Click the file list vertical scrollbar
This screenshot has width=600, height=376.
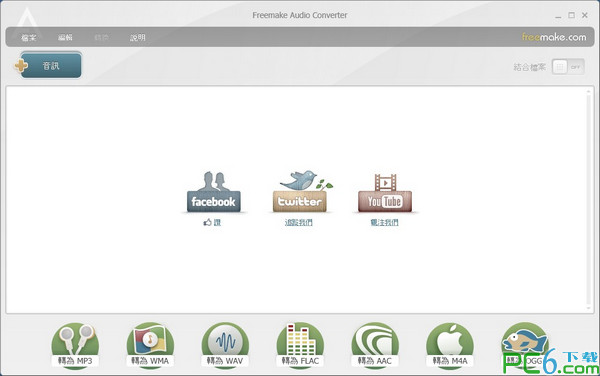click(x=589, y=200)
